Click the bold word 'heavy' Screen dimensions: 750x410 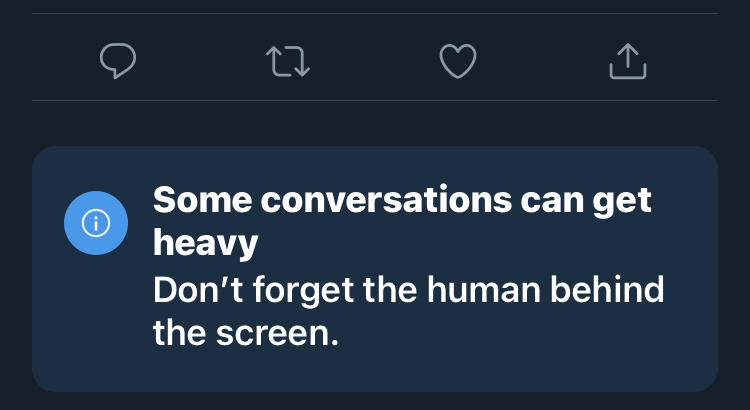(206, 244)
